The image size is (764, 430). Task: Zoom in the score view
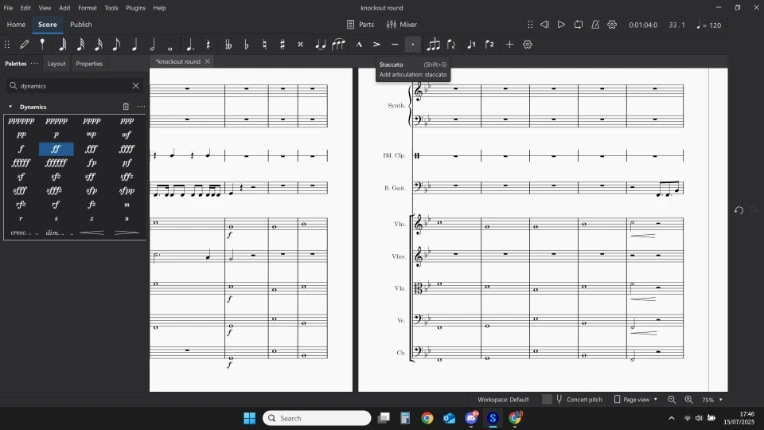(688, 399)
